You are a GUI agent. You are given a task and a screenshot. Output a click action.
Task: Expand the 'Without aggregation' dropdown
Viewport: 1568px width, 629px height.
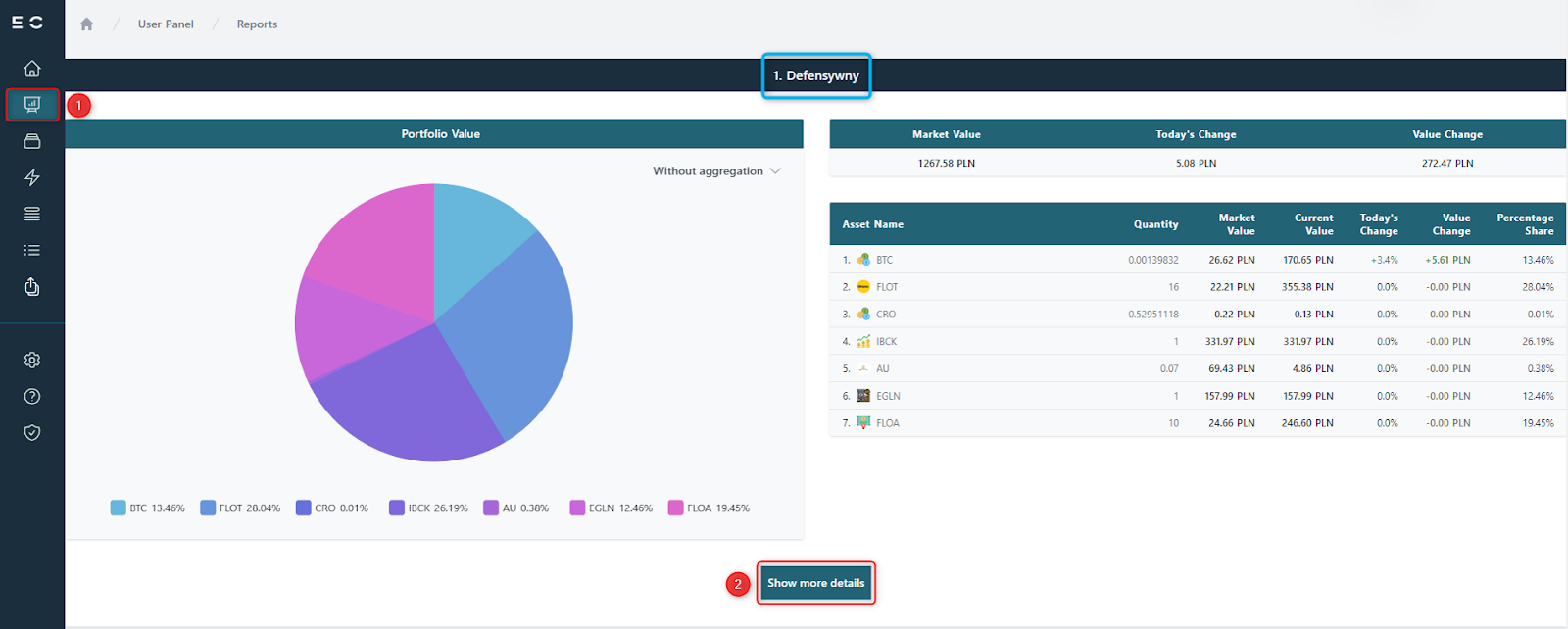pos(709,171)
